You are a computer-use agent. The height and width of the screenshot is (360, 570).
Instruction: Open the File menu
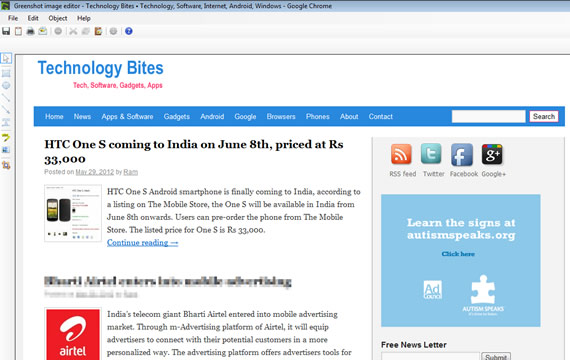(13, 18)
